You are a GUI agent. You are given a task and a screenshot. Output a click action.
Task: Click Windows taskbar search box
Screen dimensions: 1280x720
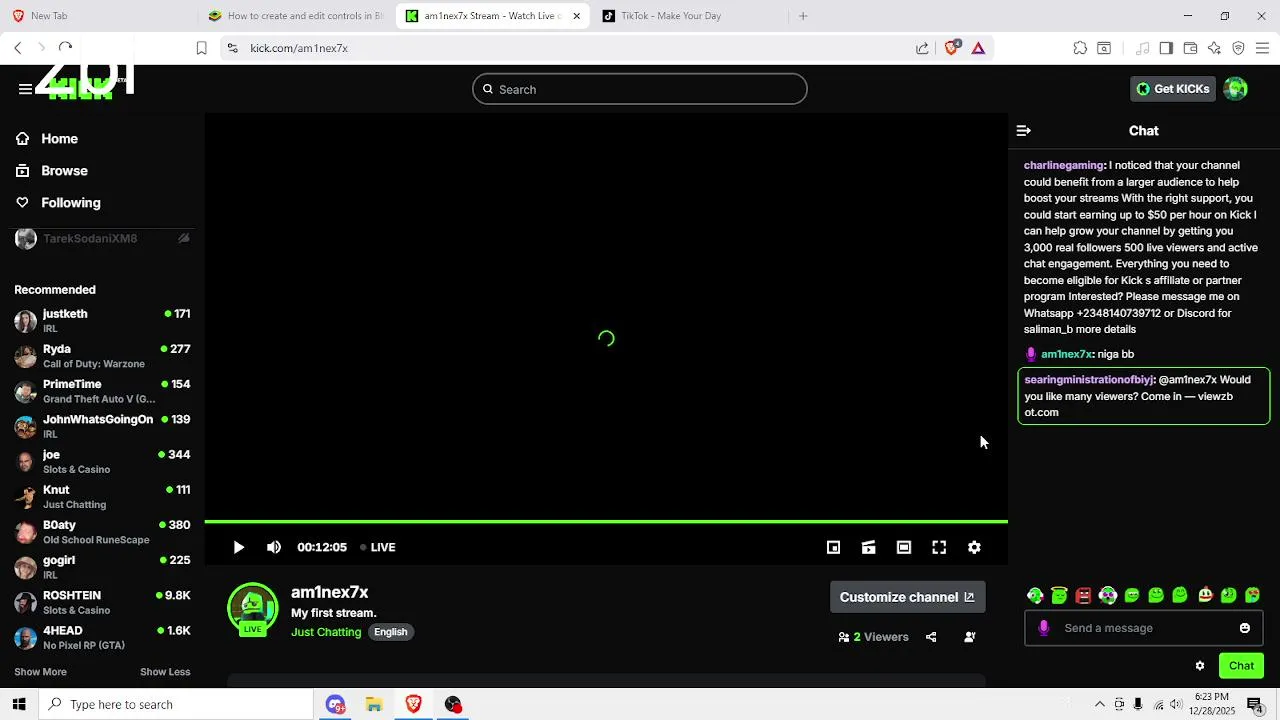pos(177,705)
